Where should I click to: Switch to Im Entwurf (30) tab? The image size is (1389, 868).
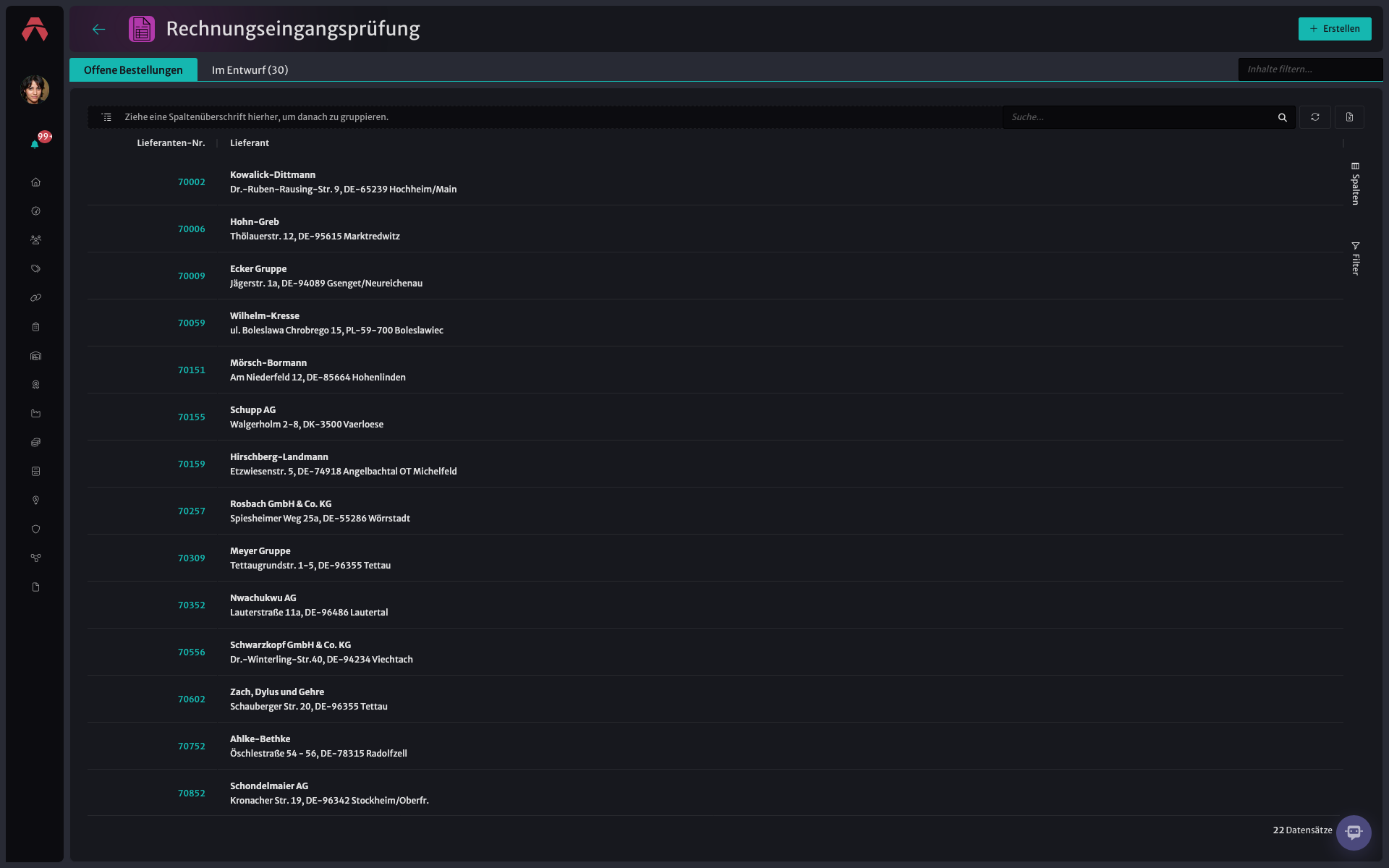tap(250, 70)
